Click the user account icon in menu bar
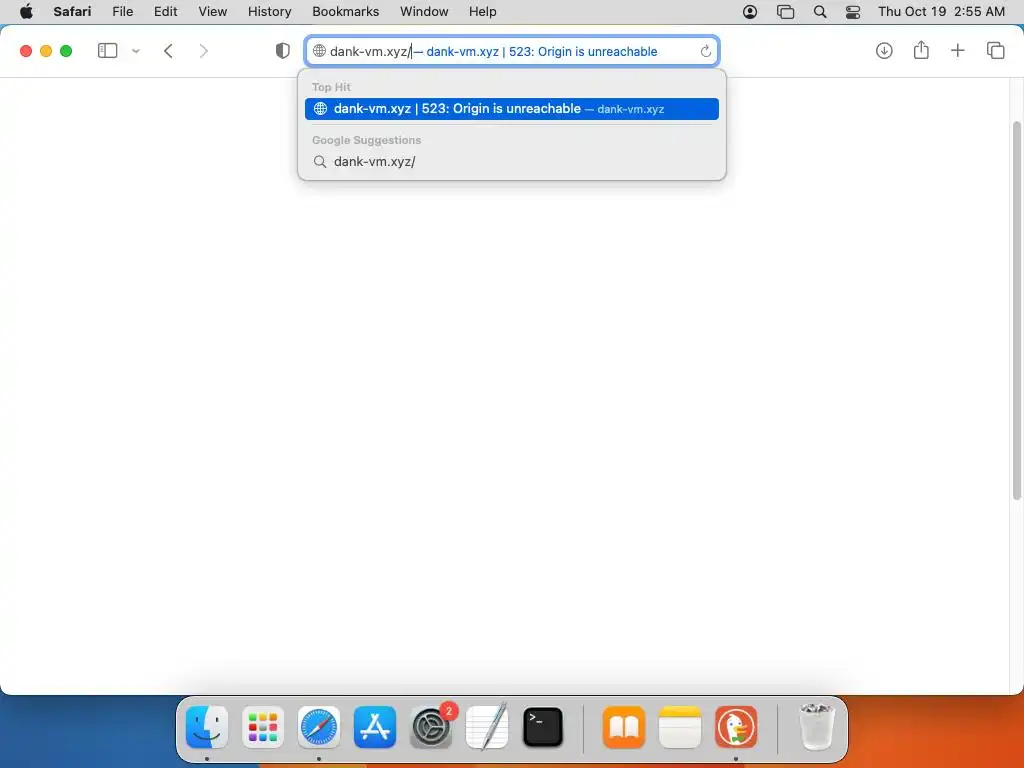The width and height of the screenshot is (1024, 768). pyautogui.click(x=750, y=12)
